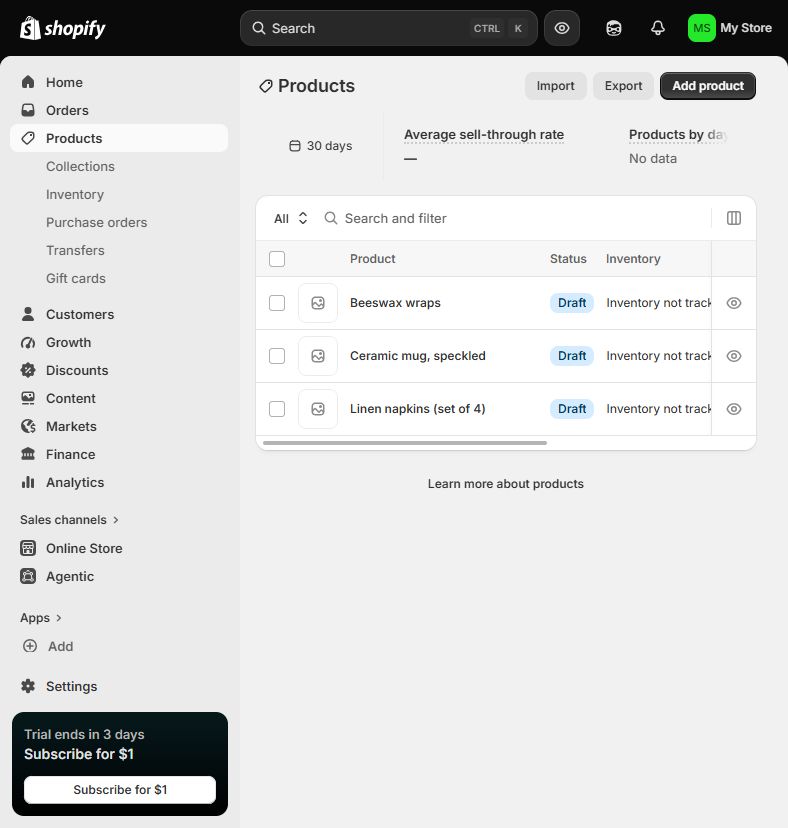
Task: Expand the Apps section
Action: 41,618
